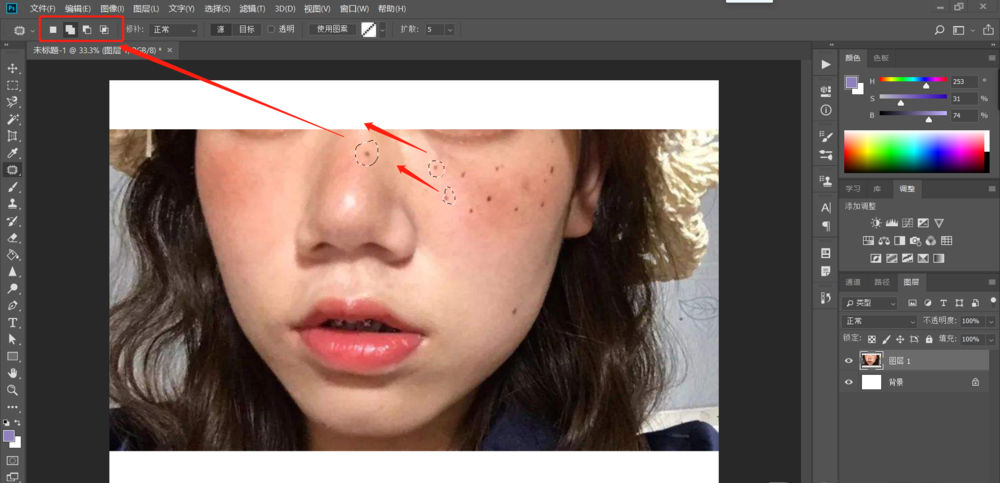Toggle visibility of the 背景 layer
Viewport: 1000px width, 483px height.
pos(850,382)
